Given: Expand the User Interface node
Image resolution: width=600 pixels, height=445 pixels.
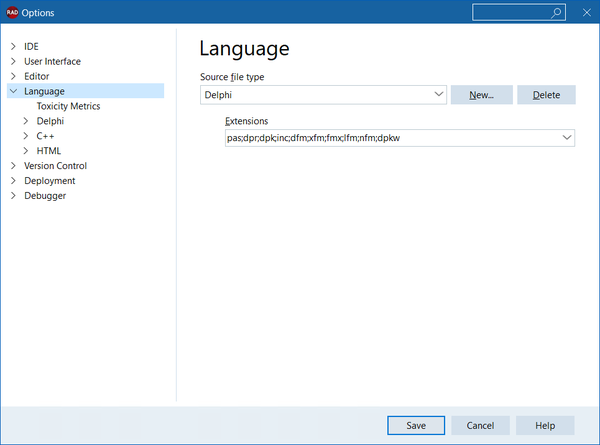Looking at the screenshot, I should [13, 61].
